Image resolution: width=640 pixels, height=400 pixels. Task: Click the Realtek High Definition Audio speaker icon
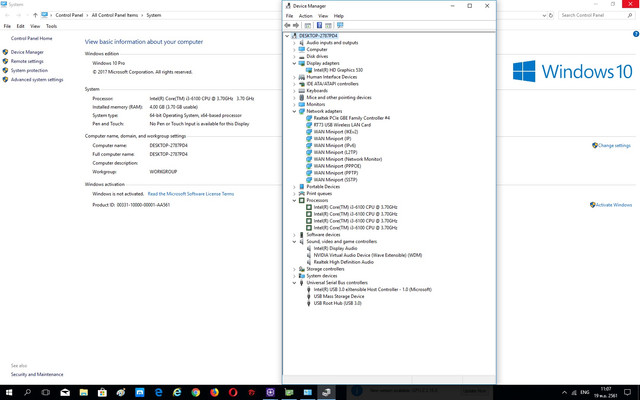tap(309, 262)
